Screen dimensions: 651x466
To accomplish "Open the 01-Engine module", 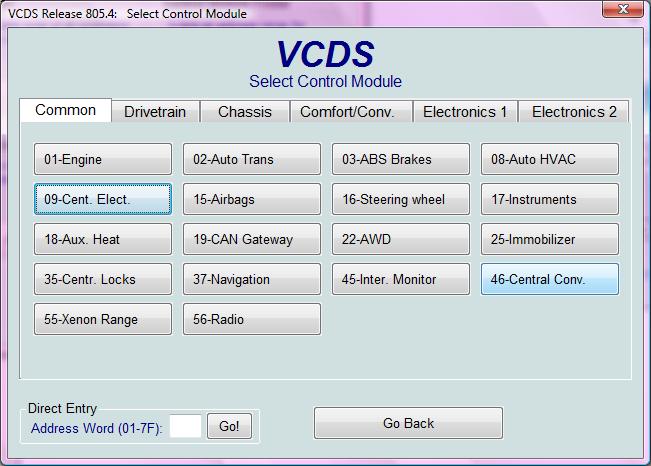I will click(x=103, y=159).
